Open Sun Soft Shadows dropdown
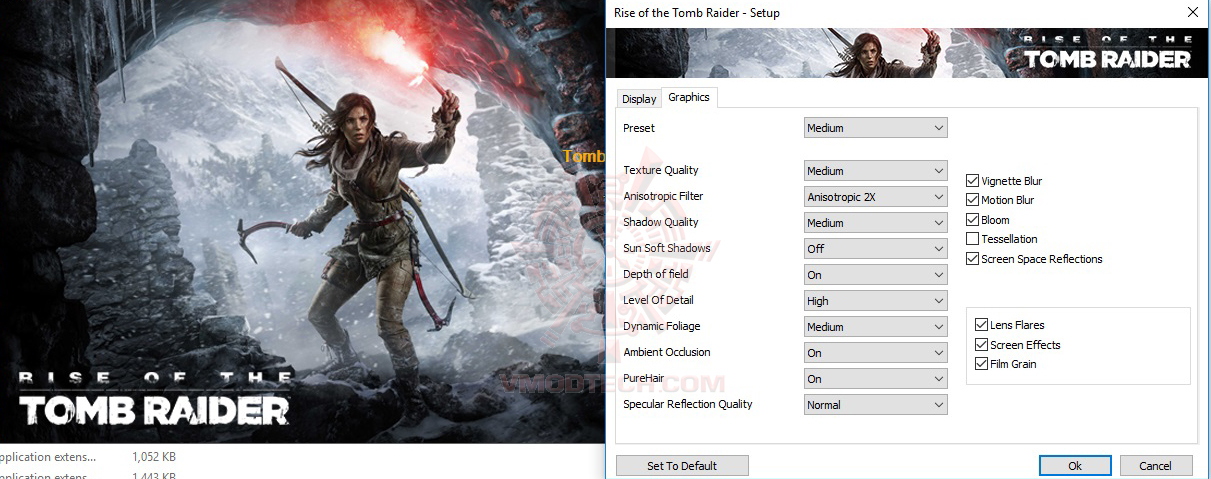The width and height of the screenshot is (1211, 479). click(x=875, y=249)
